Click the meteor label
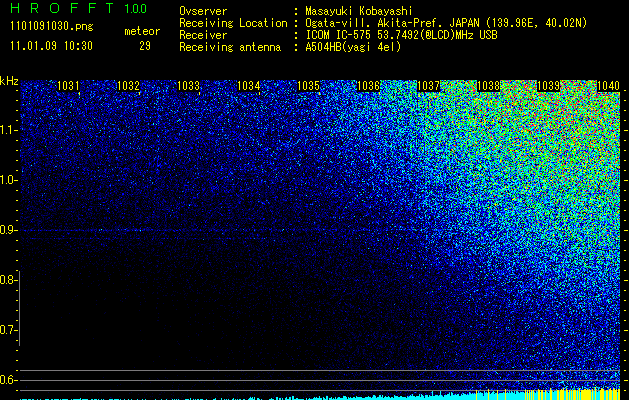629x400 pixels. coord(142,31)
